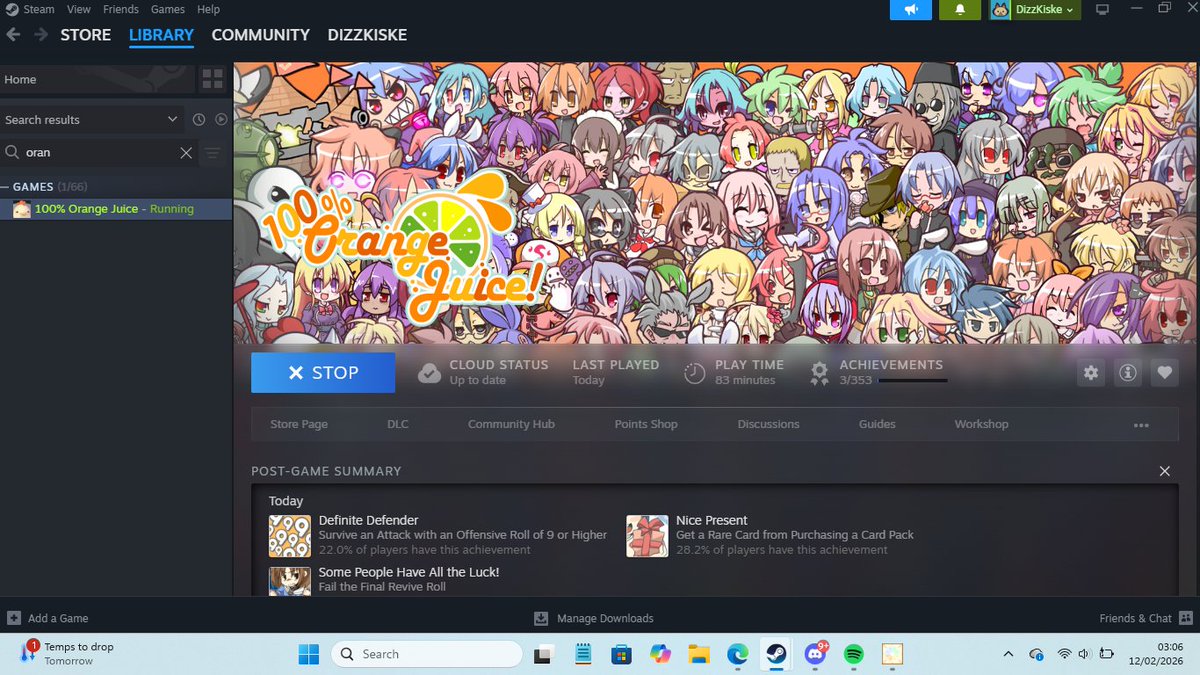Click the achievements progress bar
Image resolution: width=1200 pixels, height=675 pixels.
point(913,380)
